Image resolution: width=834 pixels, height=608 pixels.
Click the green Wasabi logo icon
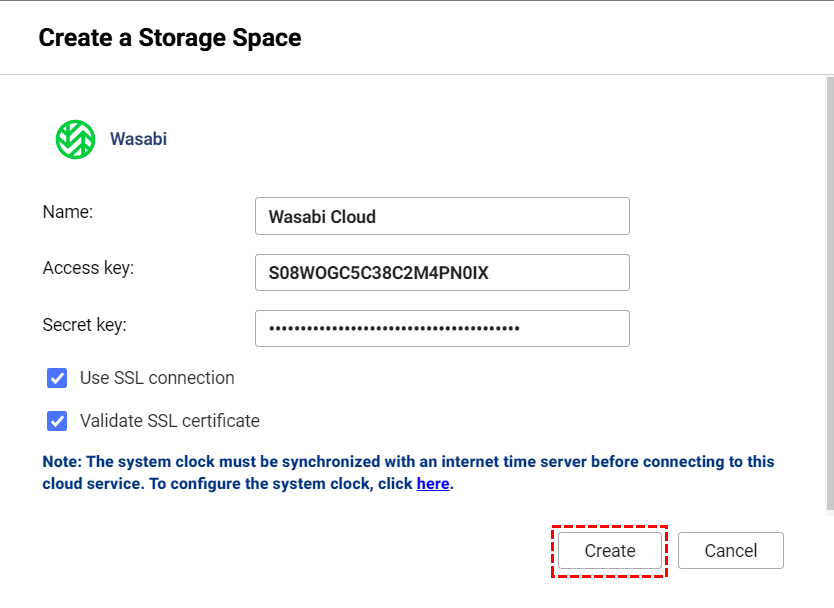pos(75,139)
